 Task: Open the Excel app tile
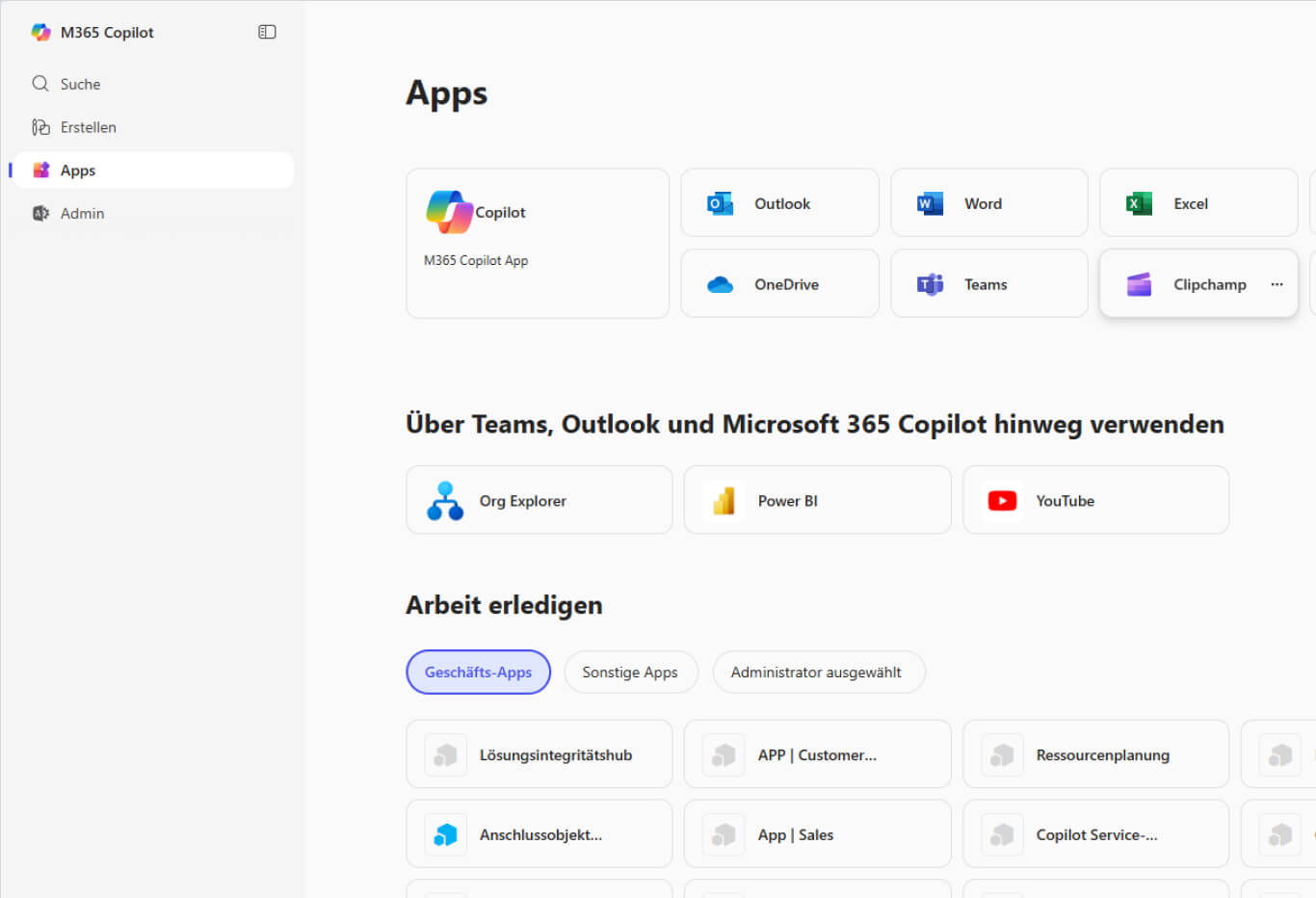1198,203
